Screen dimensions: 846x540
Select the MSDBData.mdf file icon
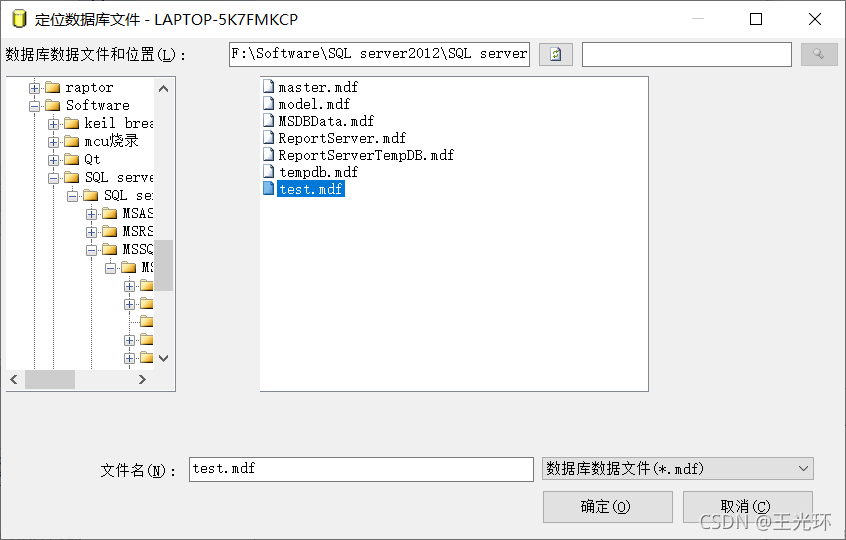(268, 121)
